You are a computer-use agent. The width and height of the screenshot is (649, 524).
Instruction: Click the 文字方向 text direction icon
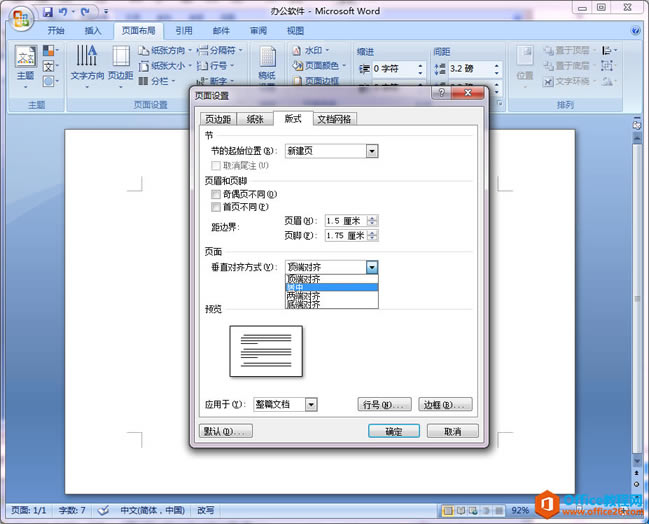87,55
